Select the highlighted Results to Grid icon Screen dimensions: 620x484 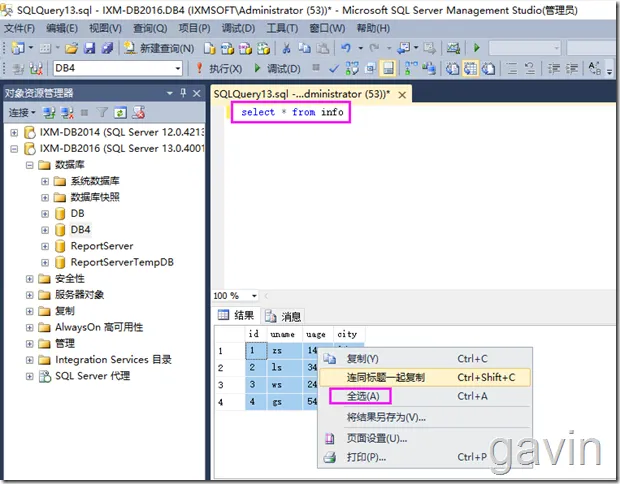coord(471,69)
